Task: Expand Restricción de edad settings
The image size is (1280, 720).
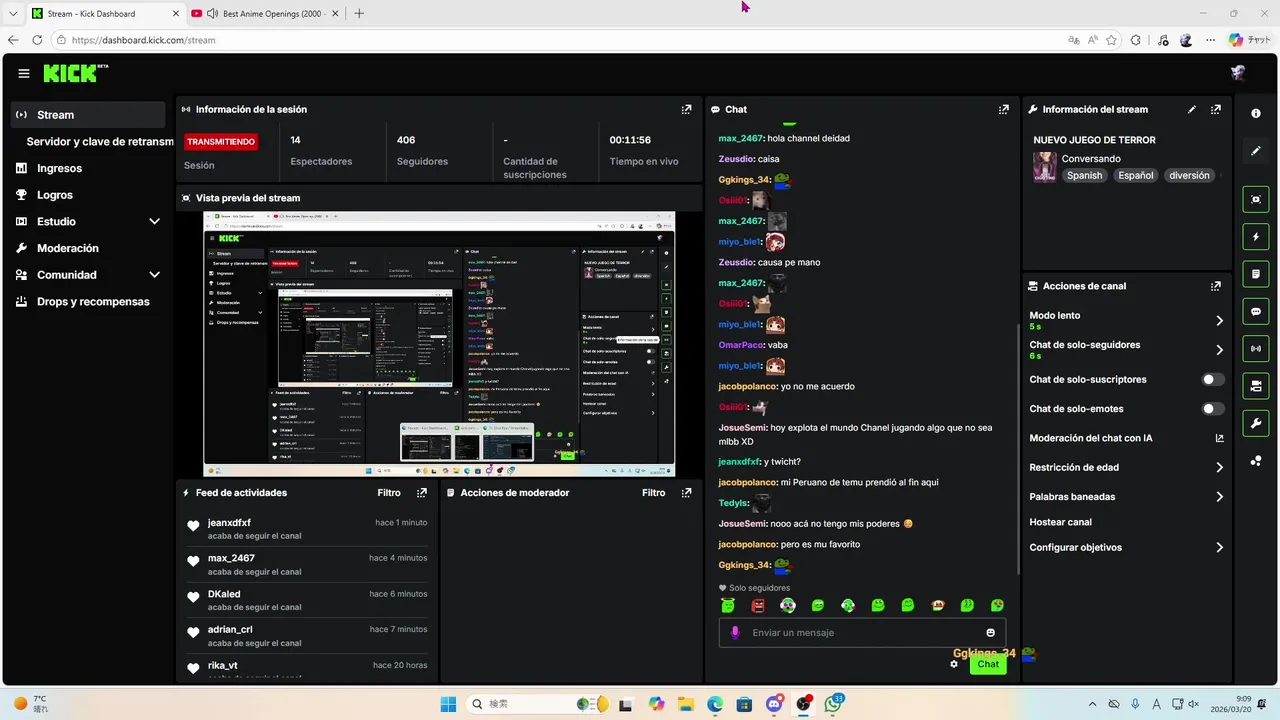Action: point(1219,467)
